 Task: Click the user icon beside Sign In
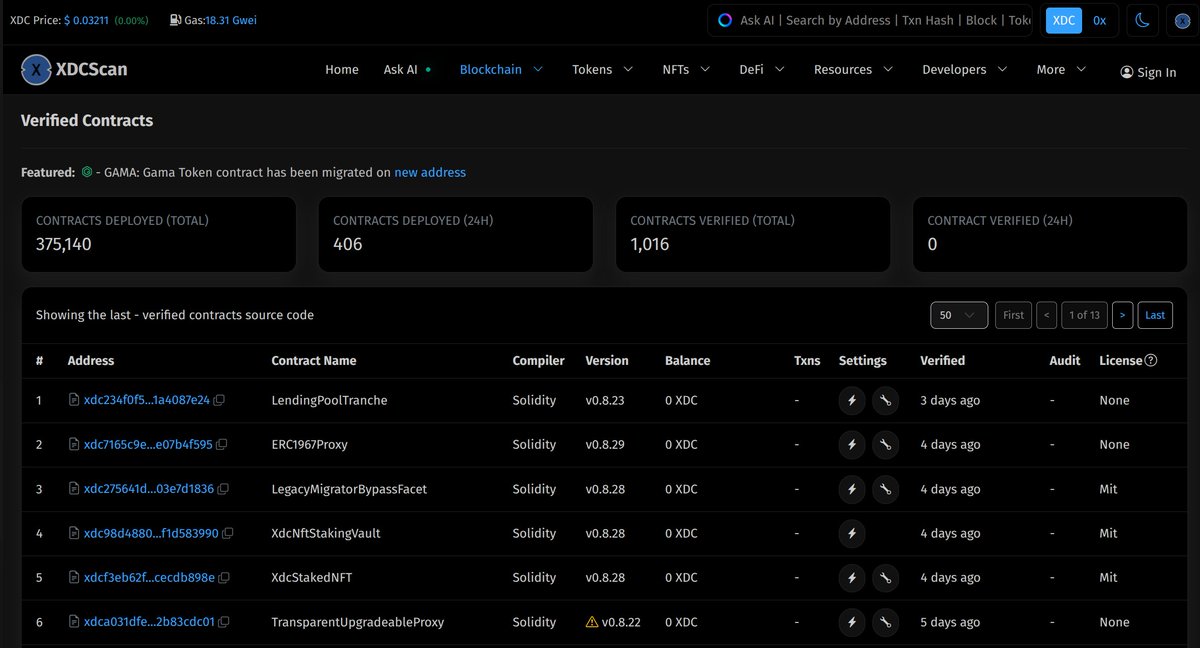[x=1127, y=72]
